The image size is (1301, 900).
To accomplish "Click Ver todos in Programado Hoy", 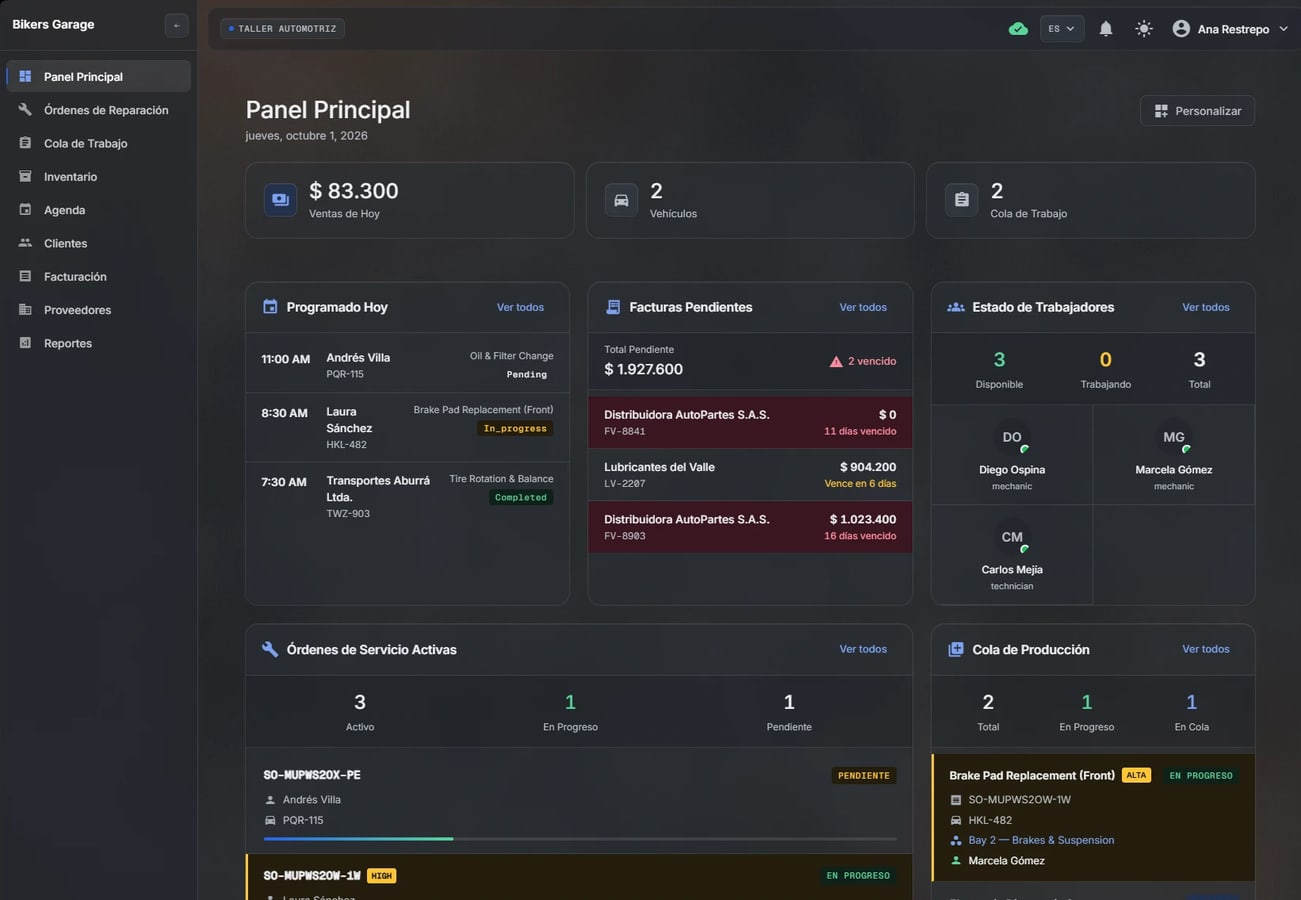I will [520, 307].
